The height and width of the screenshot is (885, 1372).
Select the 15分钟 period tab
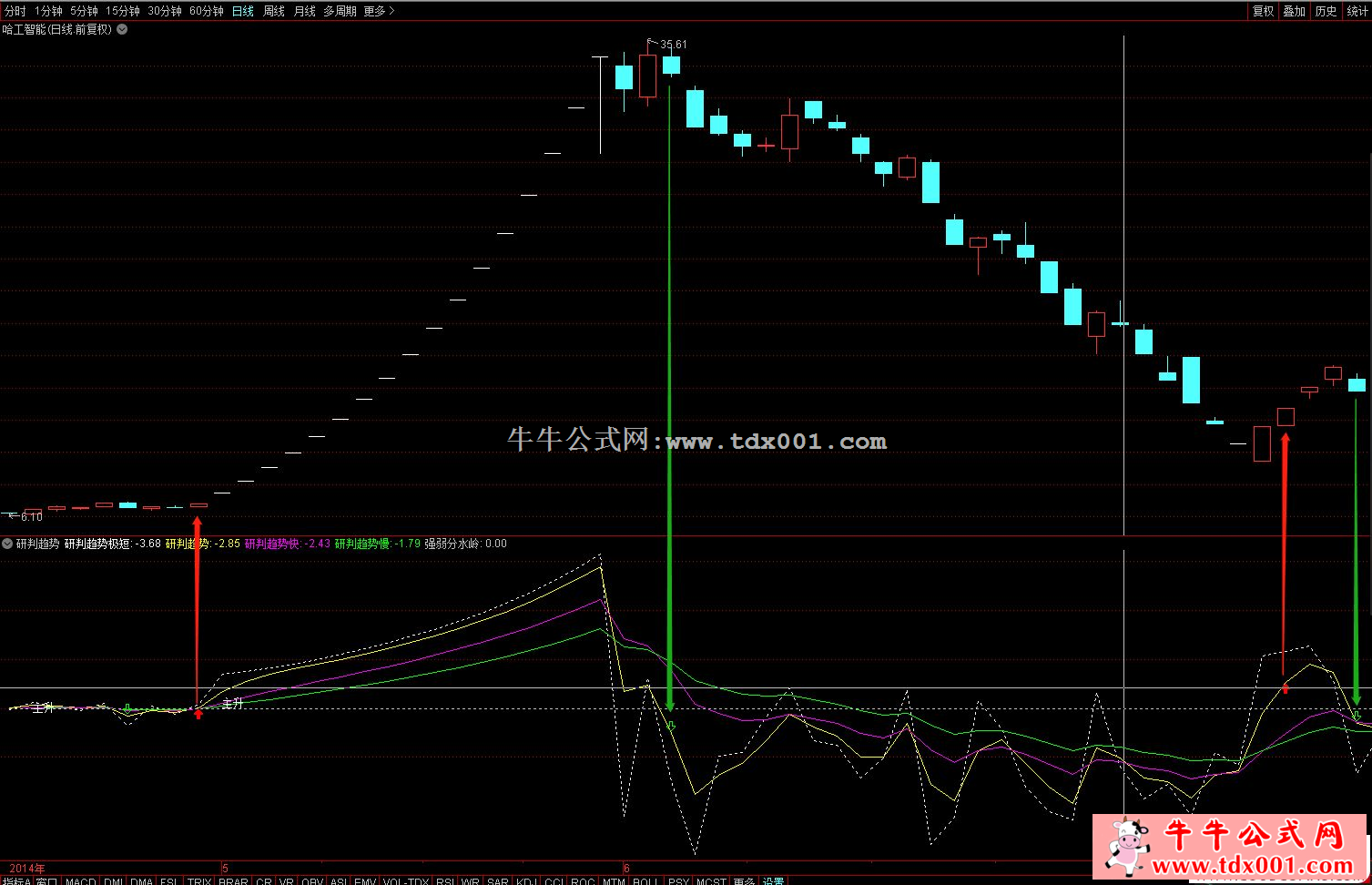(123, 11)
